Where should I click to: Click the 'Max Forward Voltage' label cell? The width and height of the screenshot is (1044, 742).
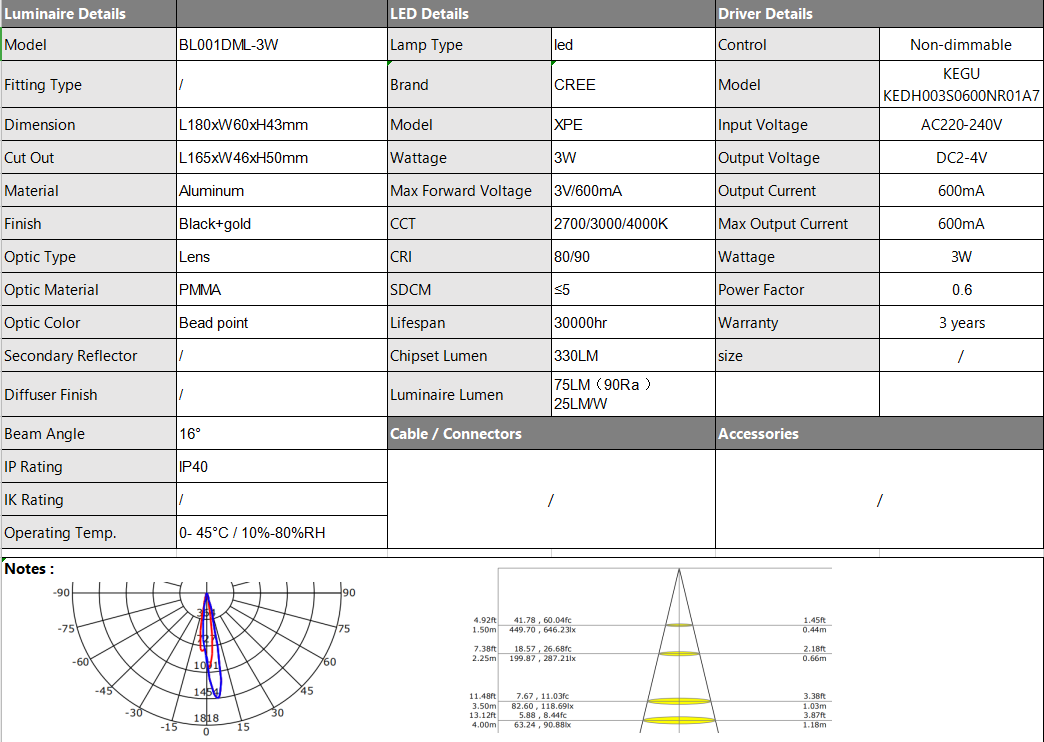click(469, 190)
